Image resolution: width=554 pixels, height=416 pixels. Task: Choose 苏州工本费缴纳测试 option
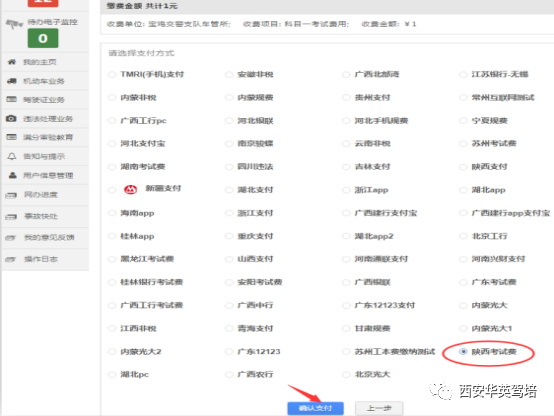coord(346,352)
